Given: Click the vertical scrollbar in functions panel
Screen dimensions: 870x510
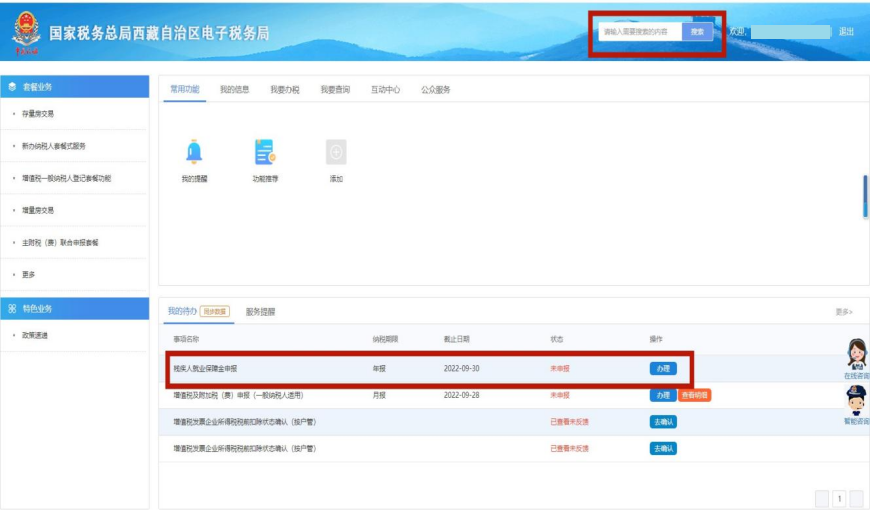Looking at the screenshot, I should point(865,196).
